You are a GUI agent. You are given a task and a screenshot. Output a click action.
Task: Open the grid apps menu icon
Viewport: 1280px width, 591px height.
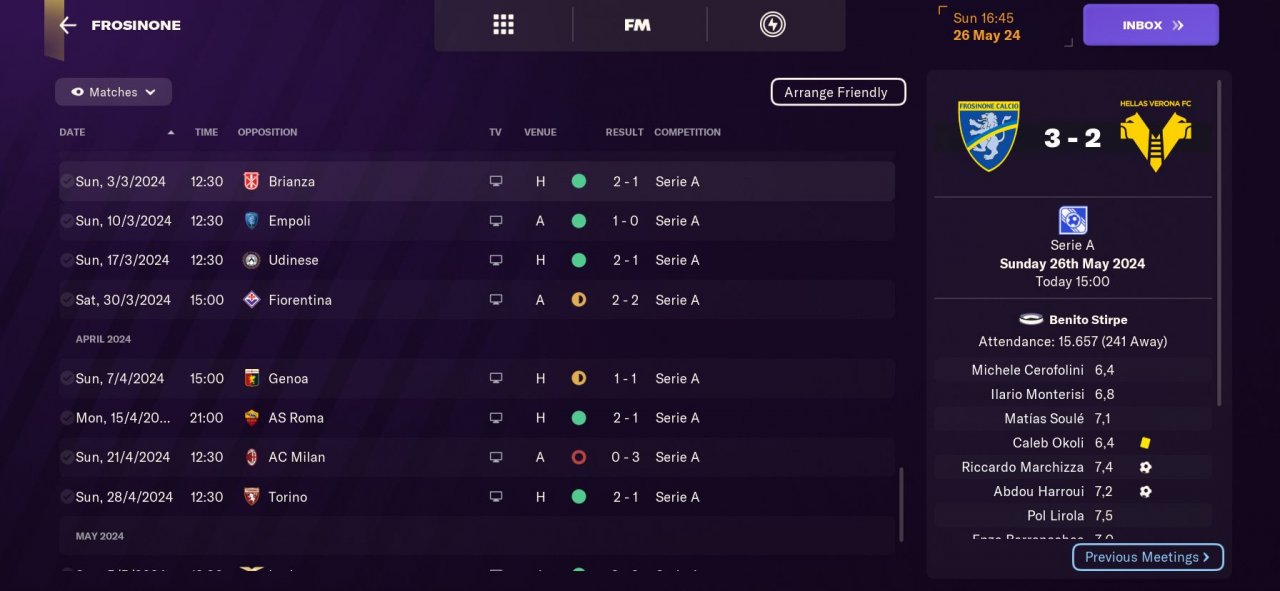pyautogui.click(x=503, y=25)
